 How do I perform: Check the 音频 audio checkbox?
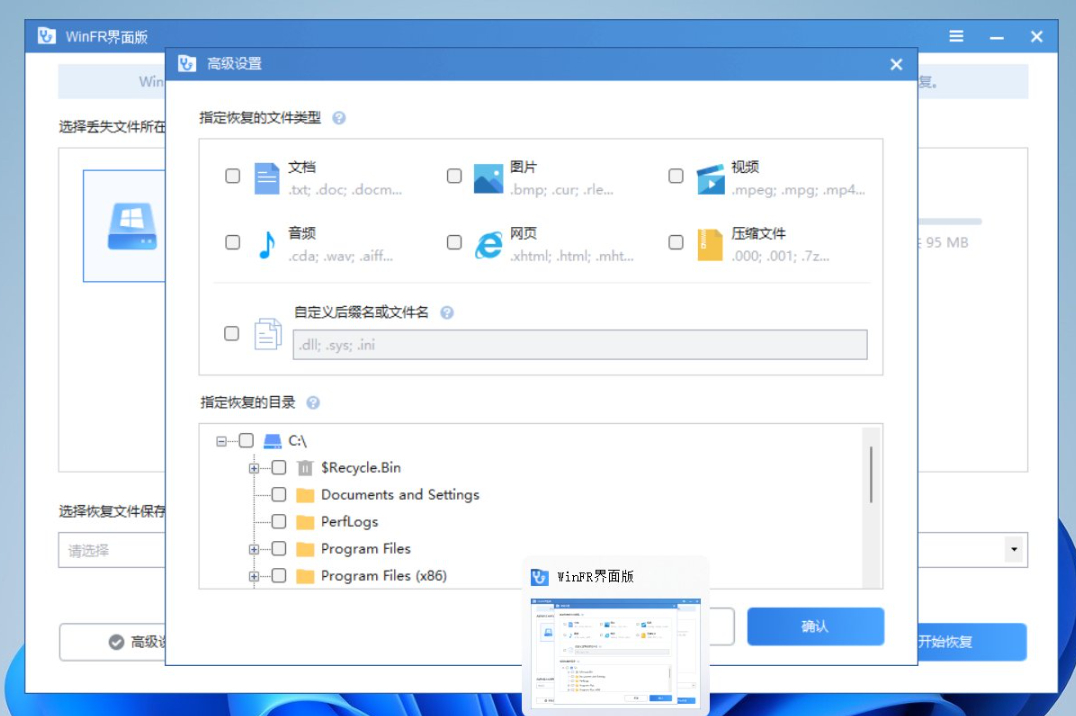click(233, 242)
